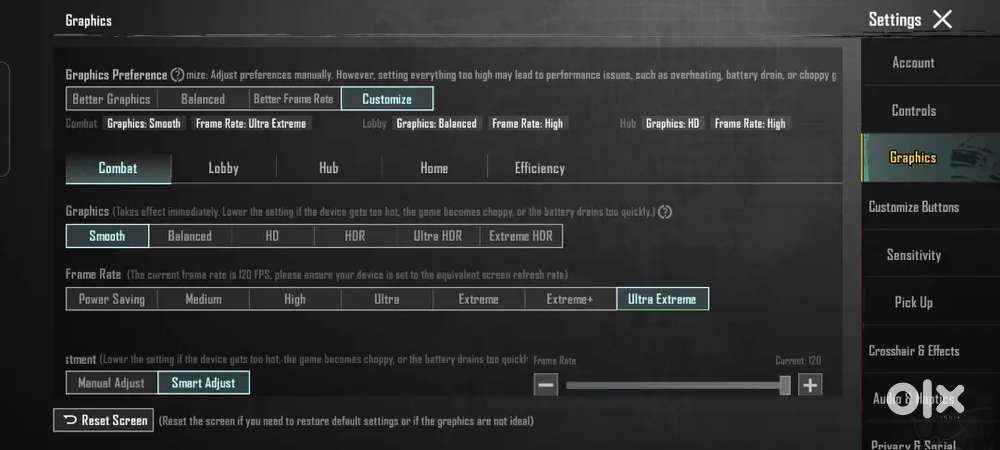Image resolution: width=1000 pixels, height=450 pixels.
Task: Open Crosshair & Effects settings
Action: click(913, 351)
